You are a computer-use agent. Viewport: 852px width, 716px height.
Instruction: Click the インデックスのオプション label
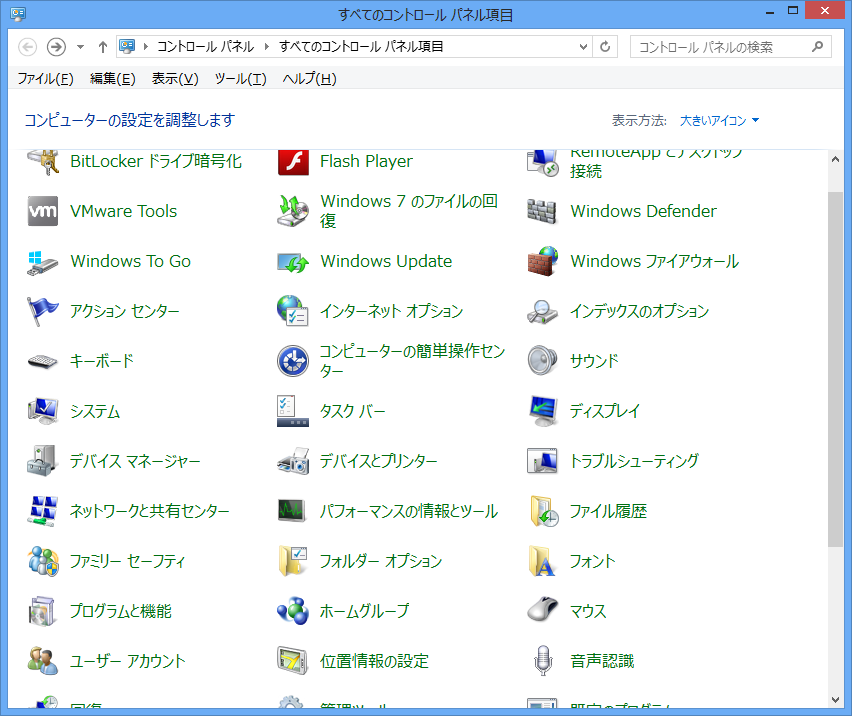(640, 311)
